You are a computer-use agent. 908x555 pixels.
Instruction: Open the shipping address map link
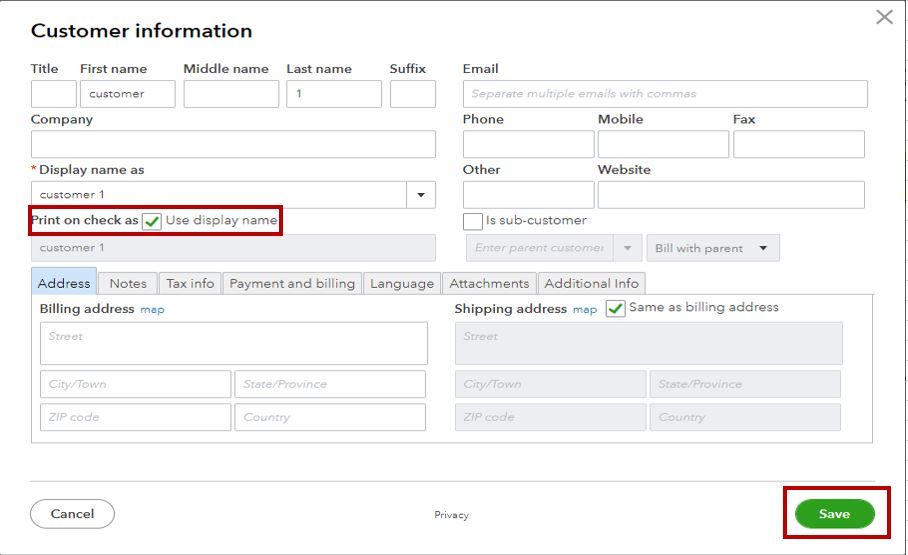coord(585,310)
